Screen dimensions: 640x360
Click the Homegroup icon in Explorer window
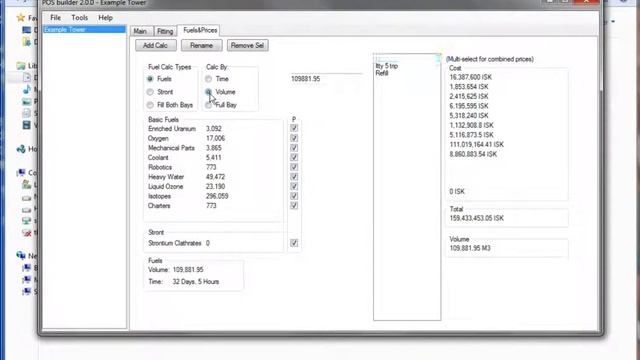click(21, 149)
